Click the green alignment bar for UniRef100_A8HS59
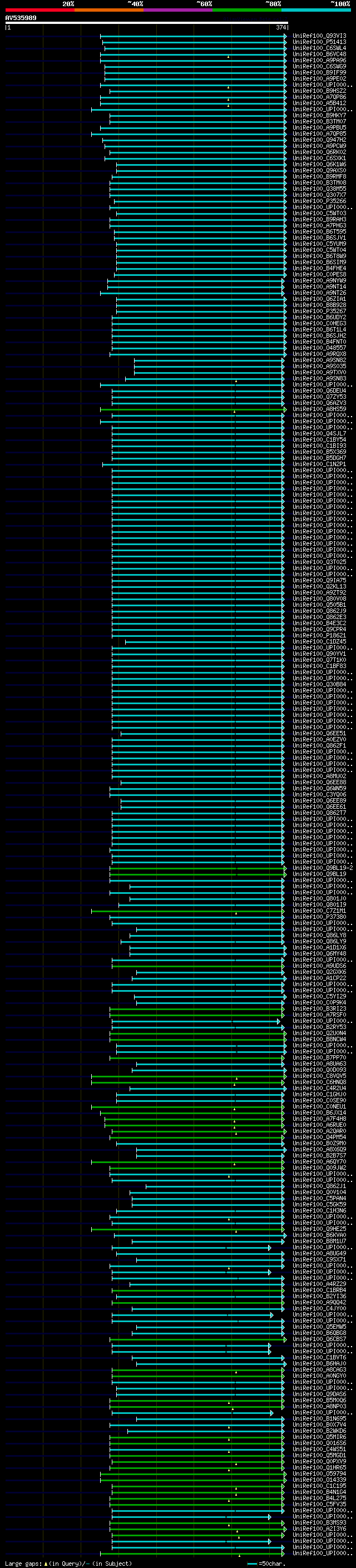The width and height of the screenshot is (356, 1568). click(x=192, y=409)
